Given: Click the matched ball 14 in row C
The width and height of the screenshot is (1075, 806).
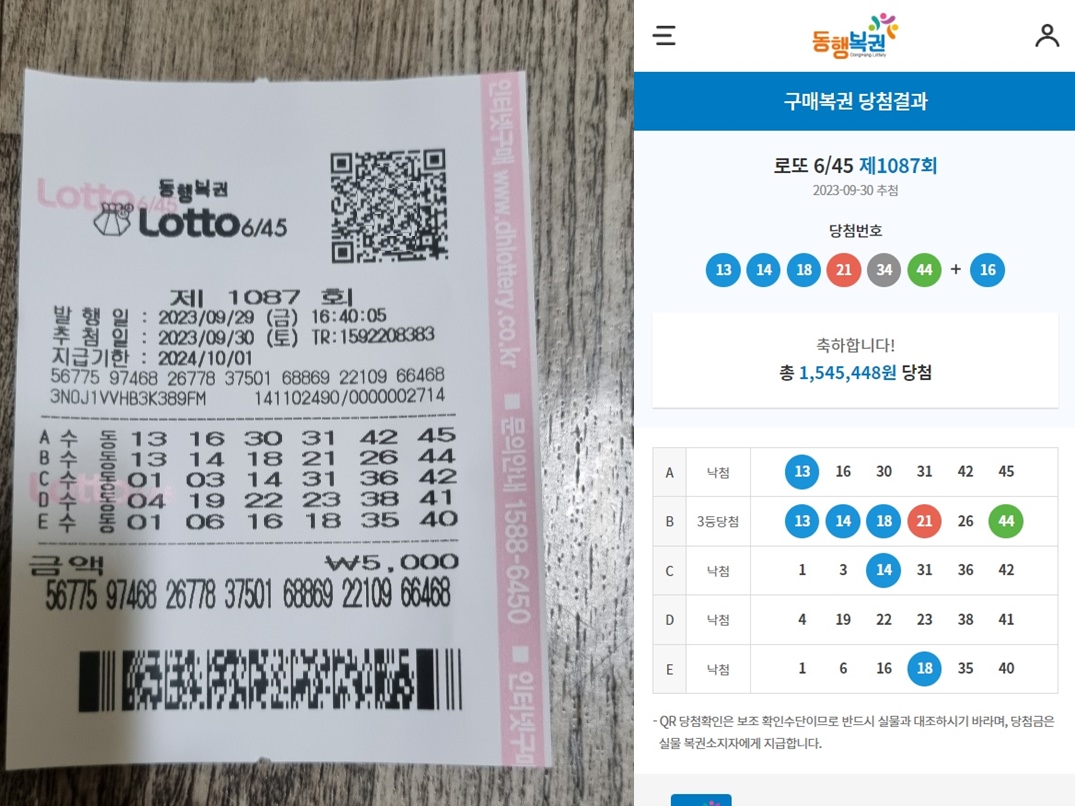Looking at the screenshot, I should pyautogui.click(x=884, y=570).
